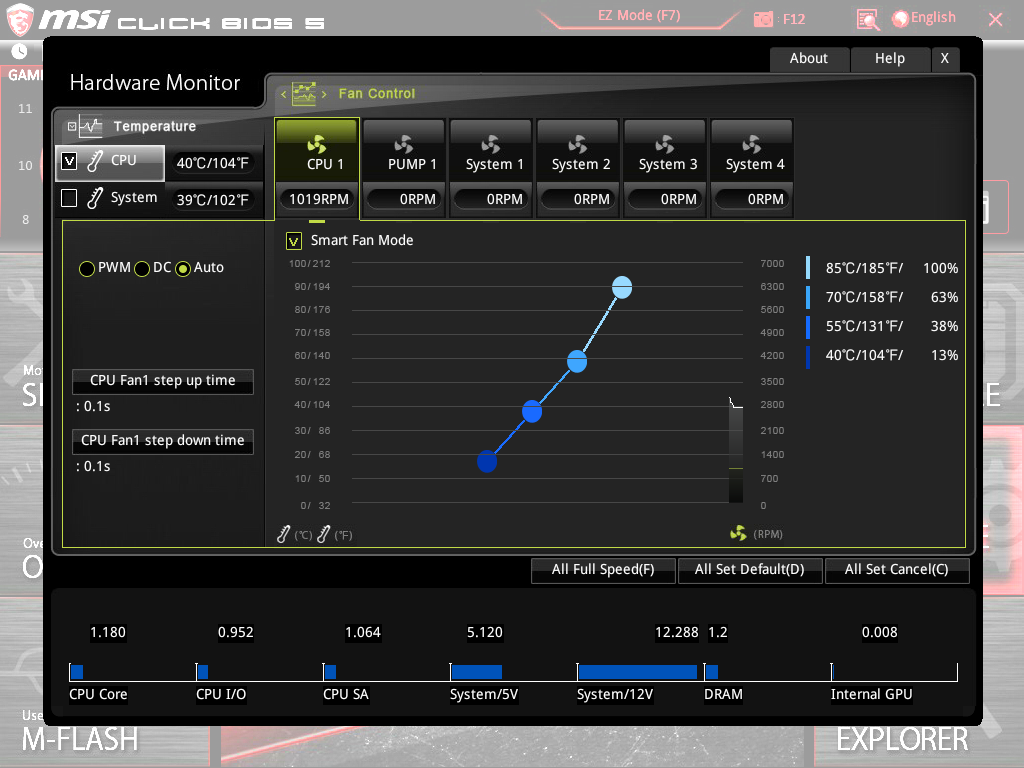1024x768 pixels.
Task: Click the CPU thermometer icon
Action: click(x=95, y=161)
